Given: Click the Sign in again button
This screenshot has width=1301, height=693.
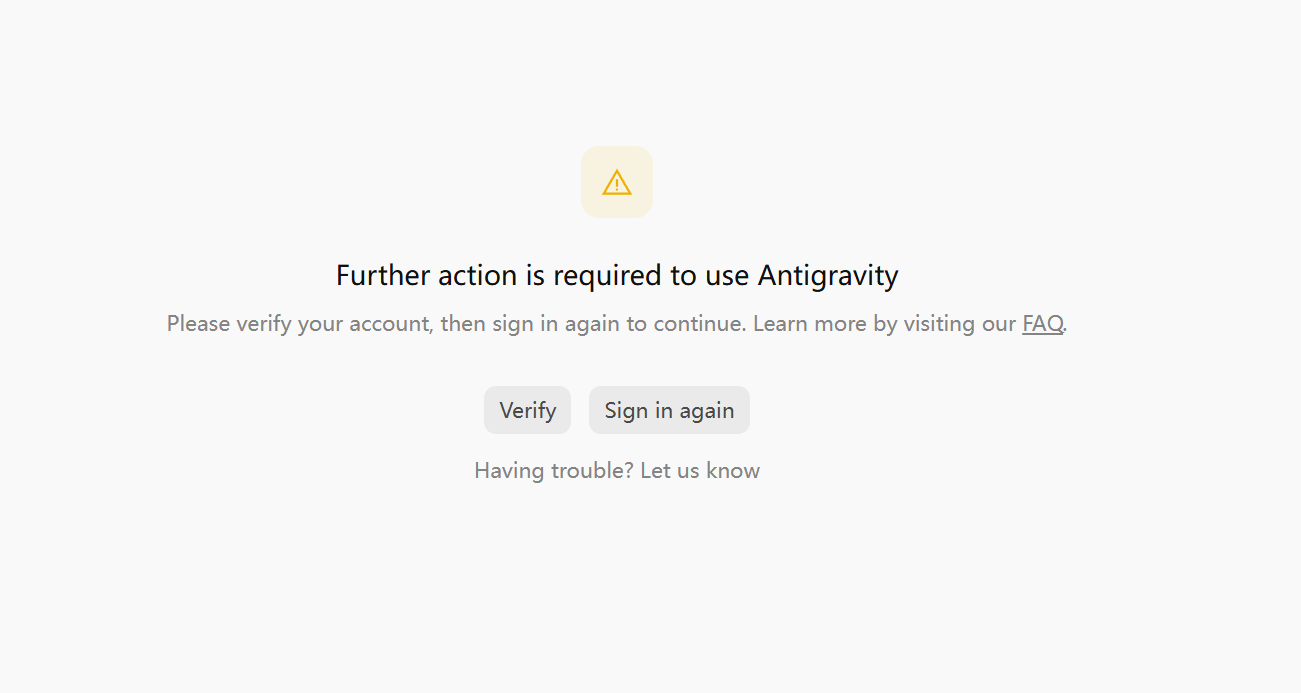Looking at the screenshot, I should (669, 410).
